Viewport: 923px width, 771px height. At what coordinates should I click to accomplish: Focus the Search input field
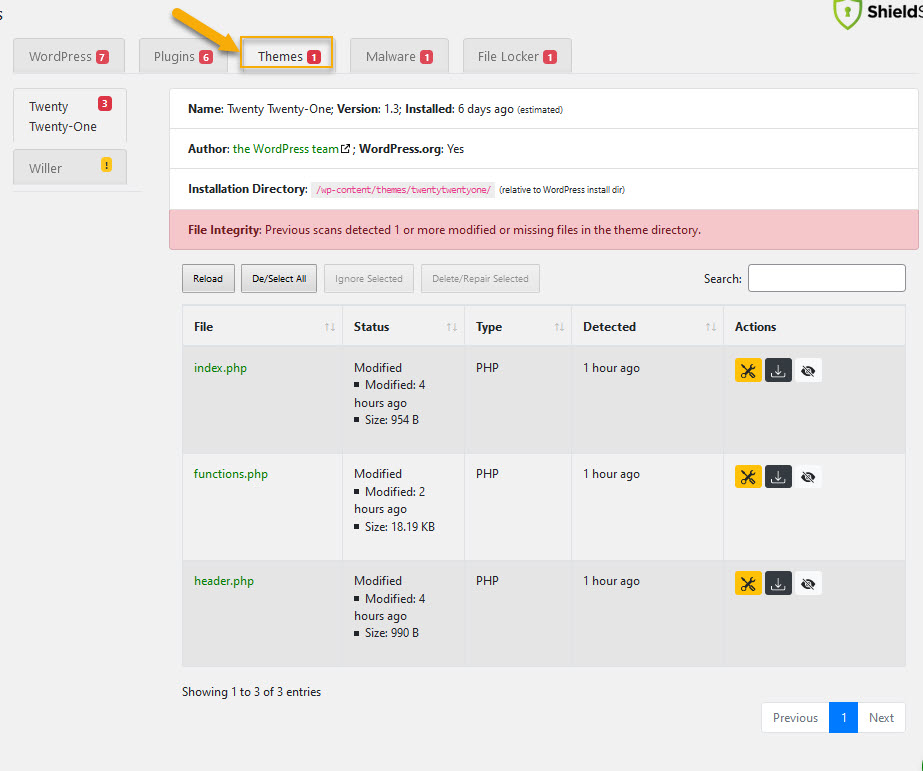point(826,278)
